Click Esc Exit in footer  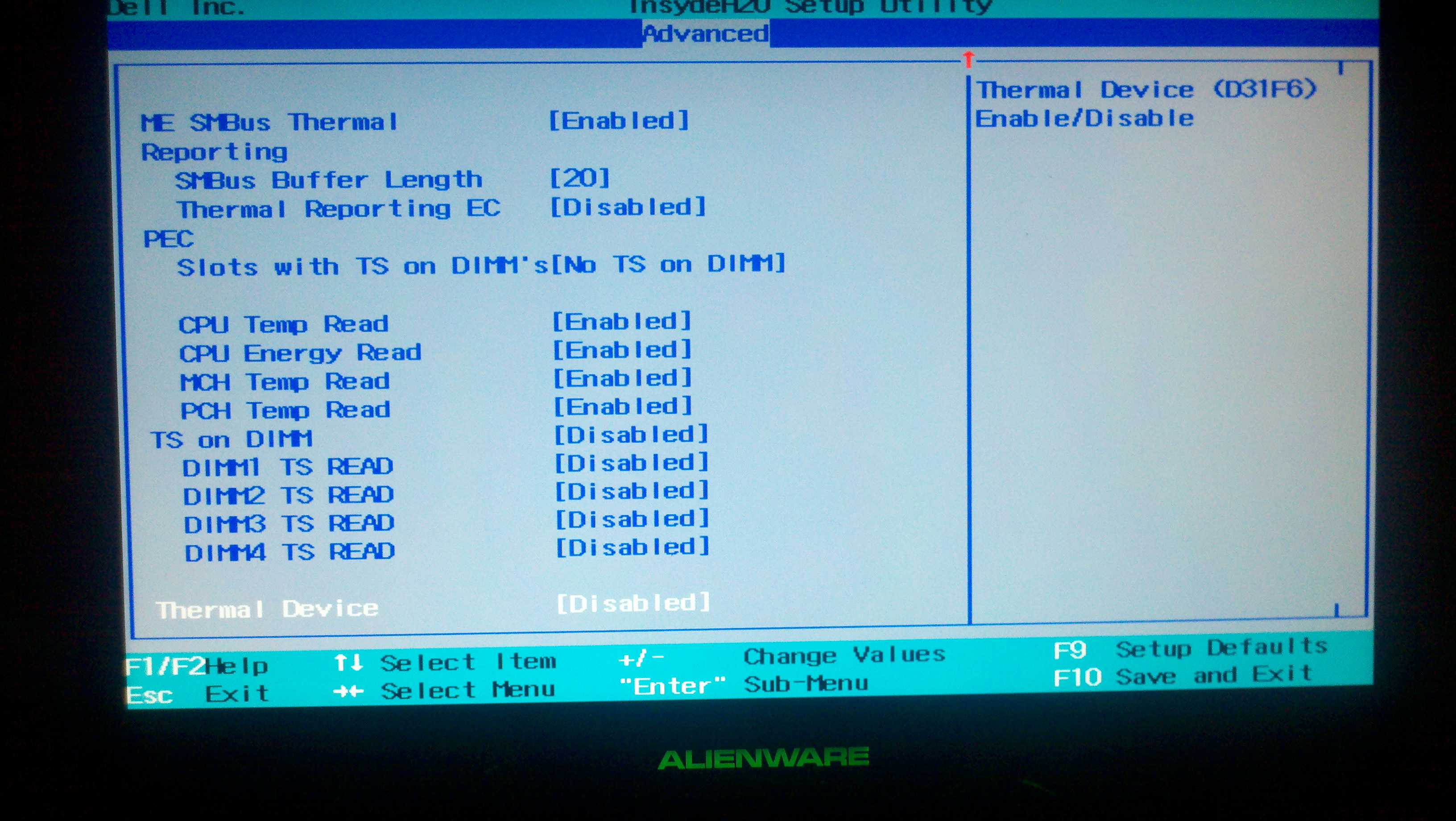pyautogui.click(x=198, y=694)
